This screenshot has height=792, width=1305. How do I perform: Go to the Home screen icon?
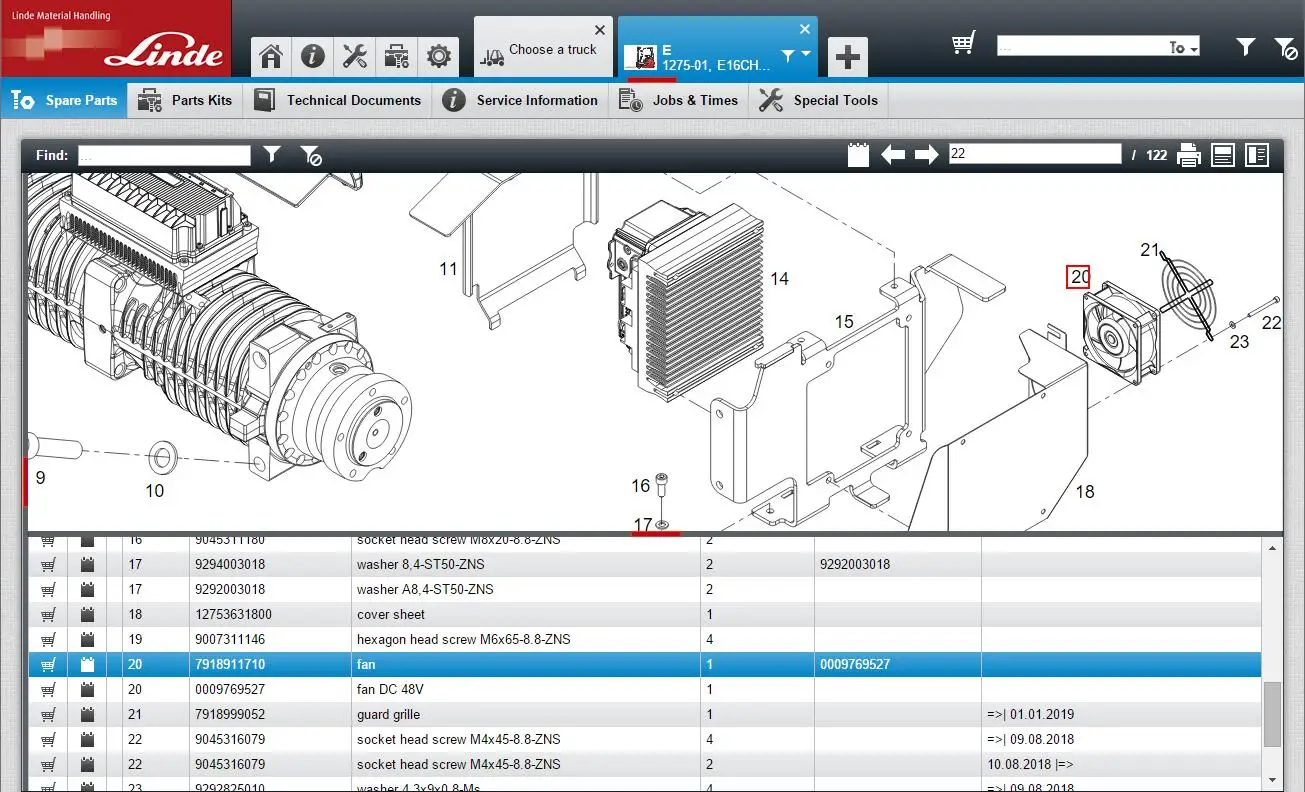(271, 56)
